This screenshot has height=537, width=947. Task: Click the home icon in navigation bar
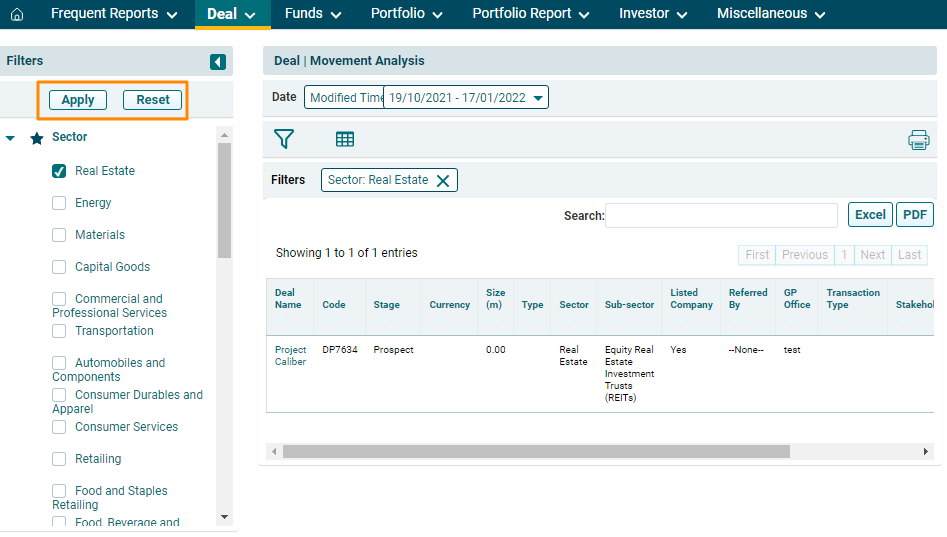point(16,15)
